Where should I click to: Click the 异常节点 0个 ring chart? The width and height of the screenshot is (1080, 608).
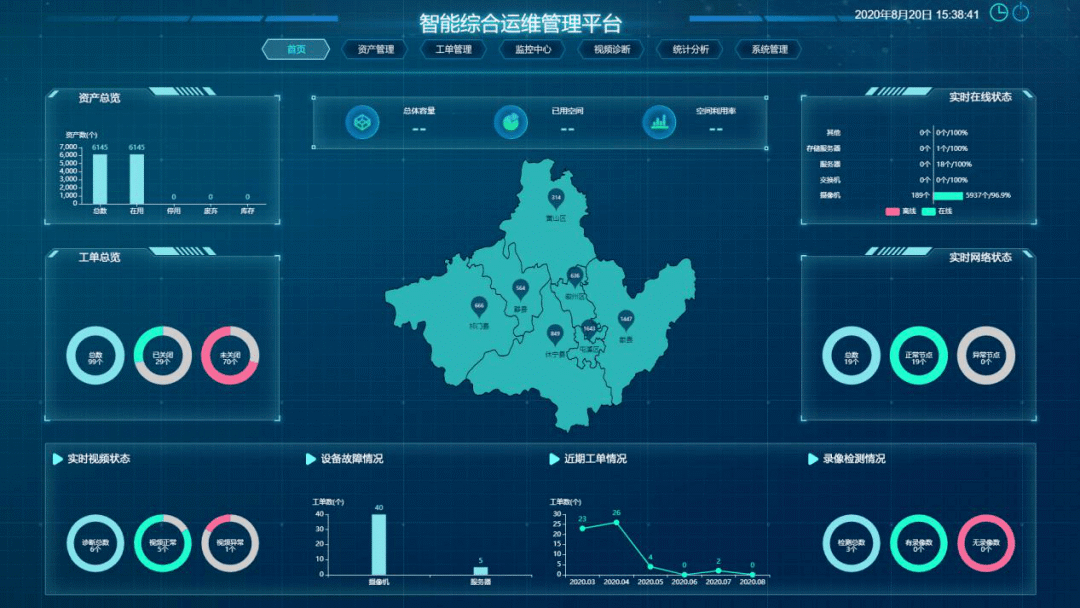click(986, 355)
